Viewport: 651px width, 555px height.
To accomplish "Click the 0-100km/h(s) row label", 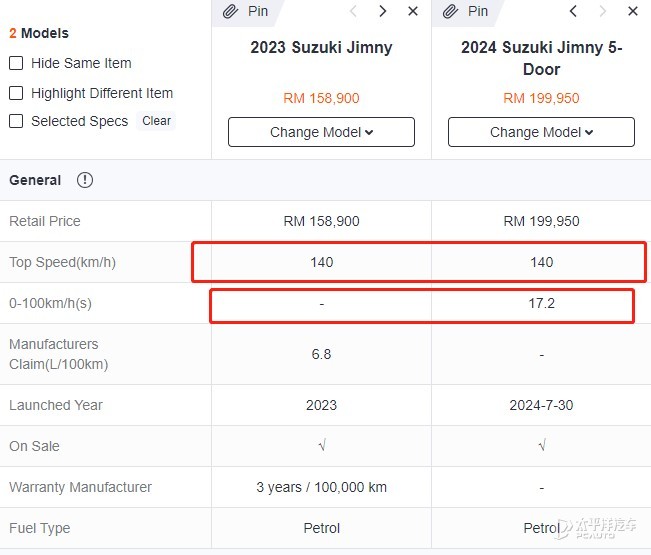I will pos(50,303).
